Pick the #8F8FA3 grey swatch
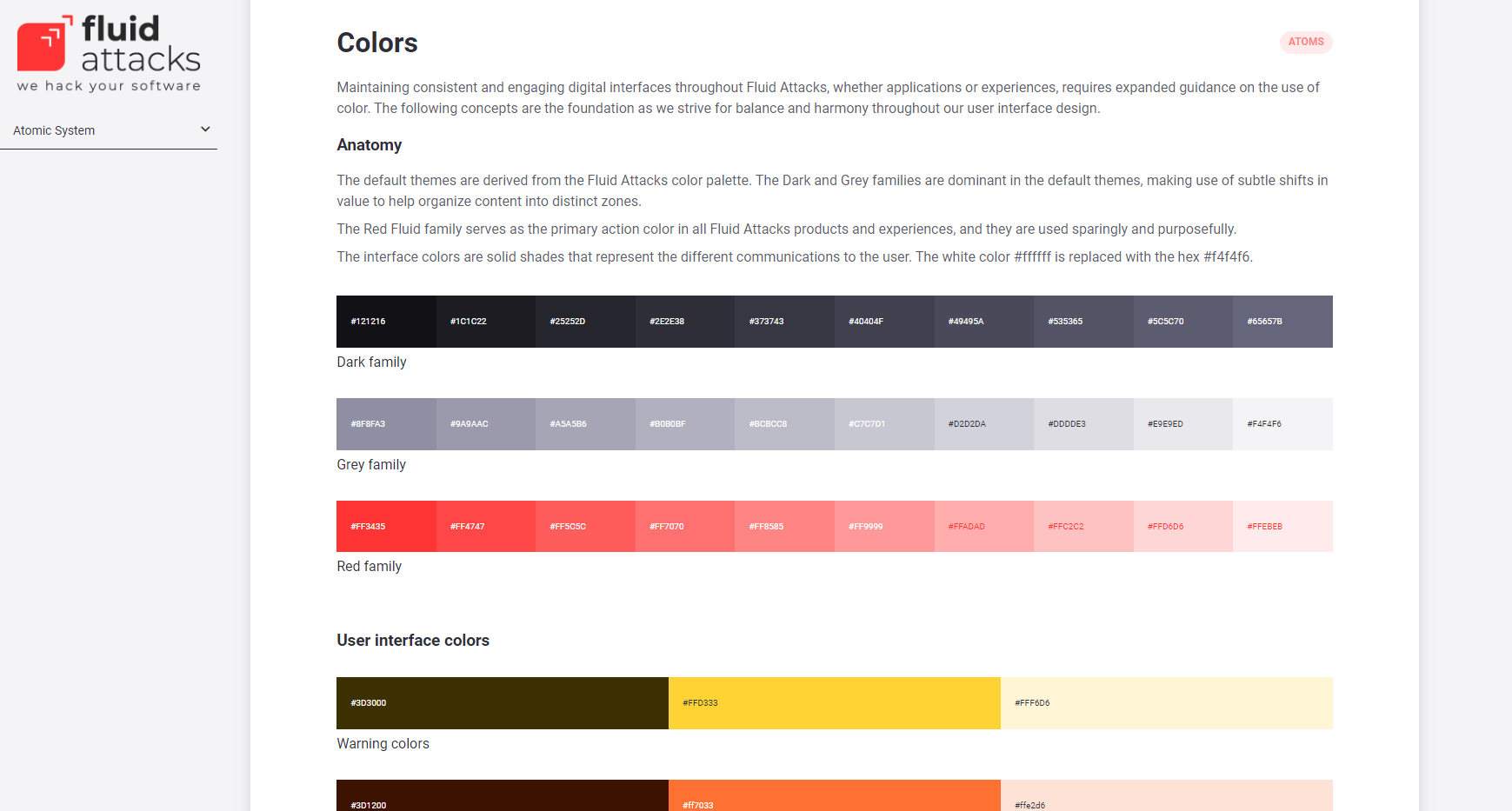1512x811 pixels. click(x=386, y=424)
